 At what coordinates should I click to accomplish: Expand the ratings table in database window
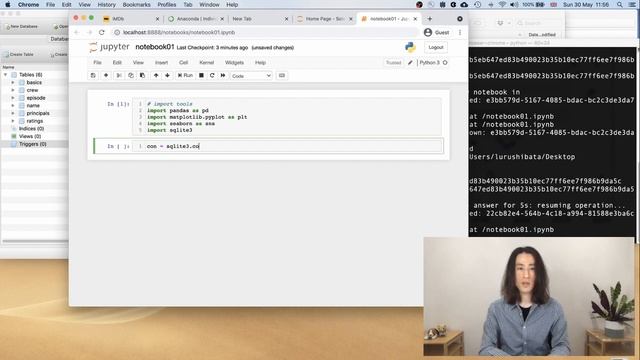point(13,121)
